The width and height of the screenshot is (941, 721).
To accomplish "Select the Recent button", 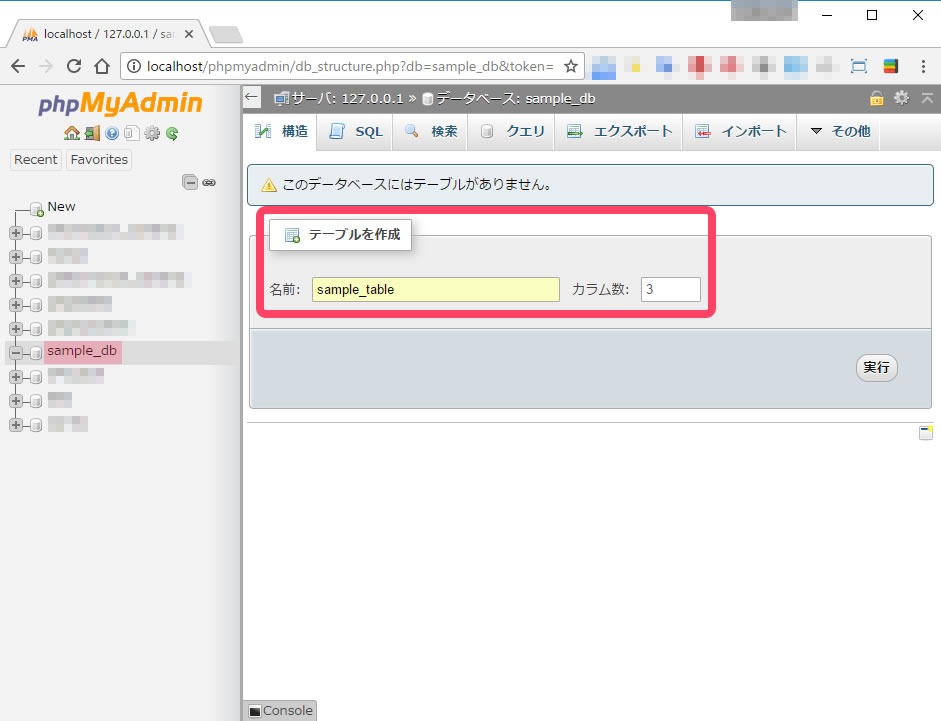I will pos(36,160).
